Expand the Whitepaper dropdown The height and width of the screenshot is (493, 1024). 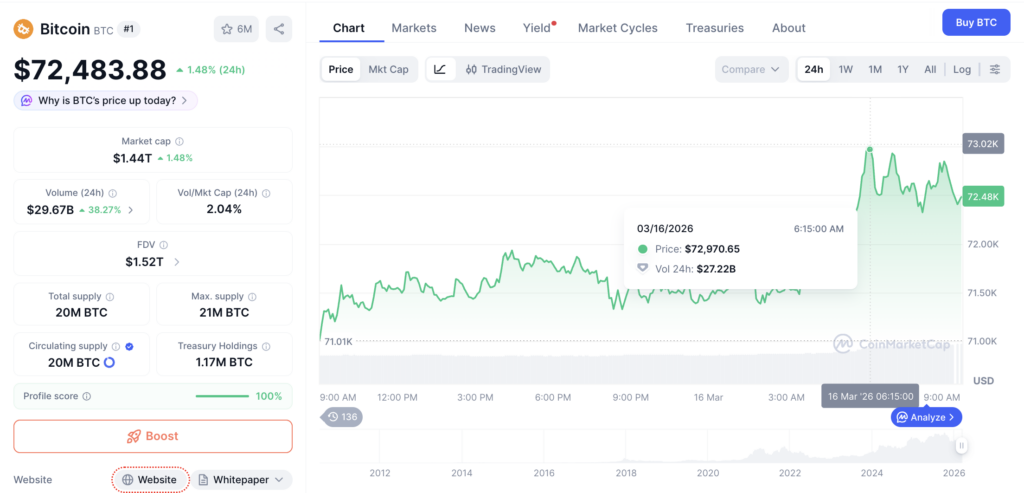click(x=241, y=480)
